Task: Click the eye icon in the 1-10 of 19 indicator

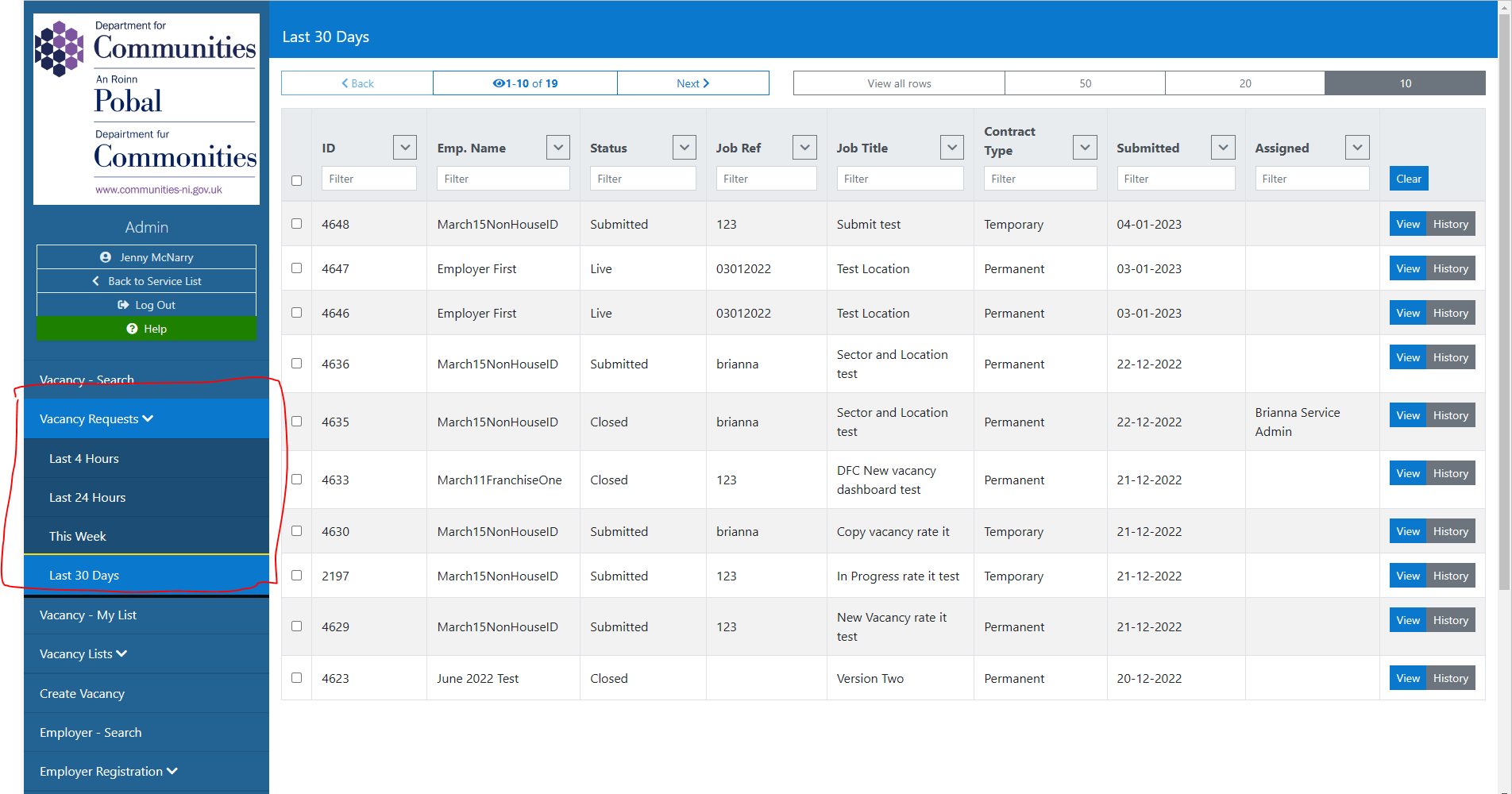Action: click(499, 83)
